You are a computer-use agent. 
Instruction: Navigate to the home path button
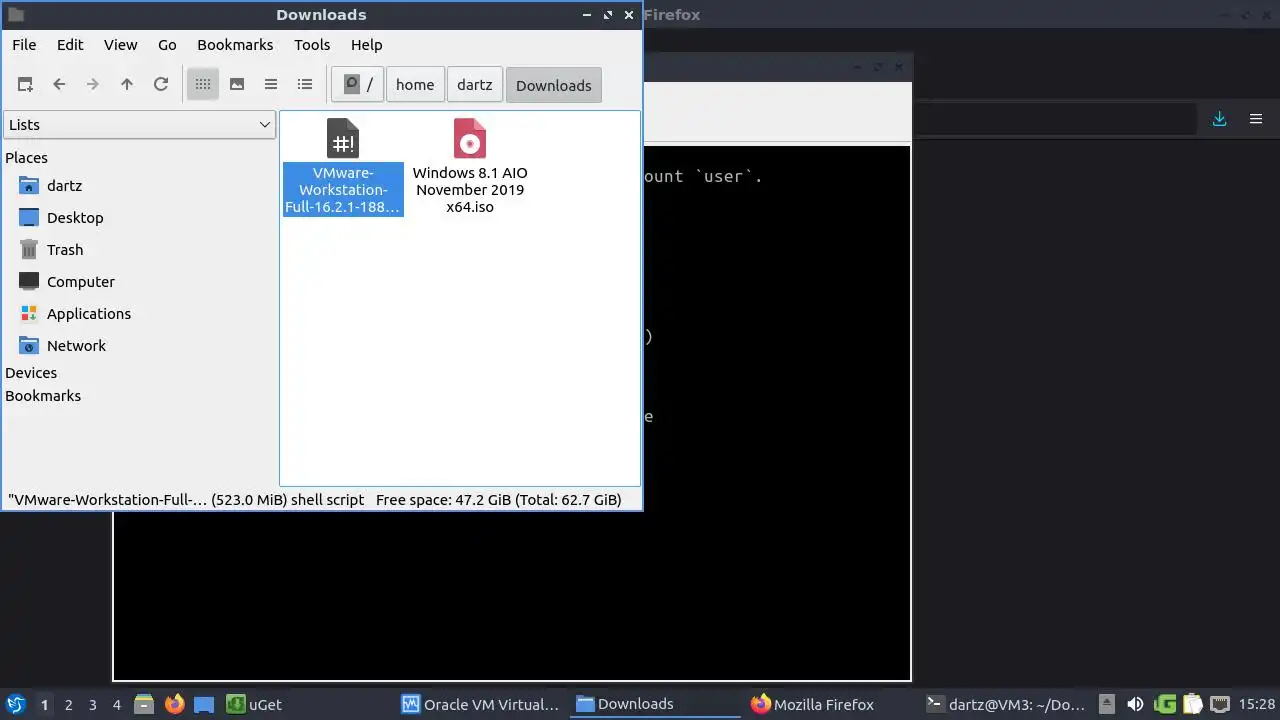pyautogui.click(x=415, y=85)
